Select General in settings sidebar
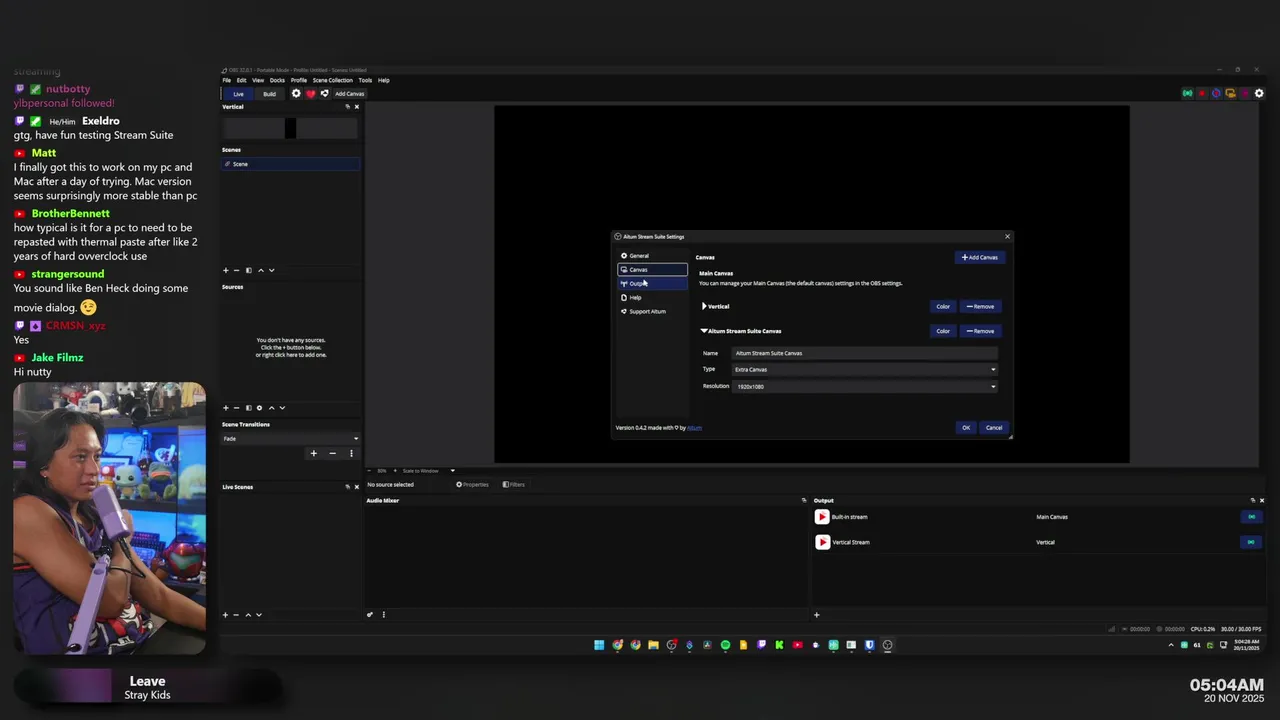 tap(652, 256)
